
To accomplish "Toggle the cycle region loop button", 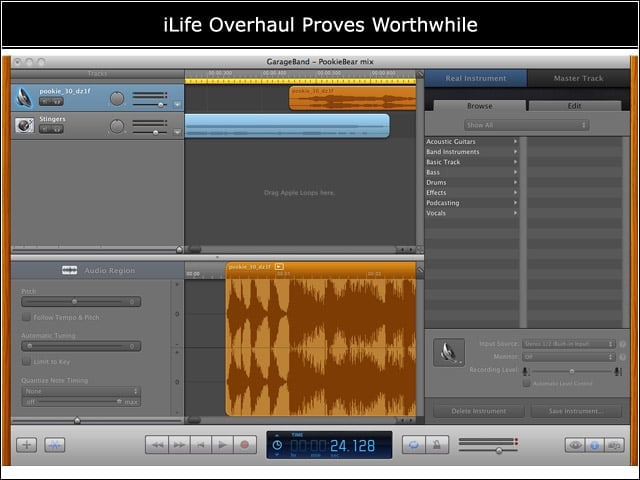I will pyautogui.click(x=413, y=444).
